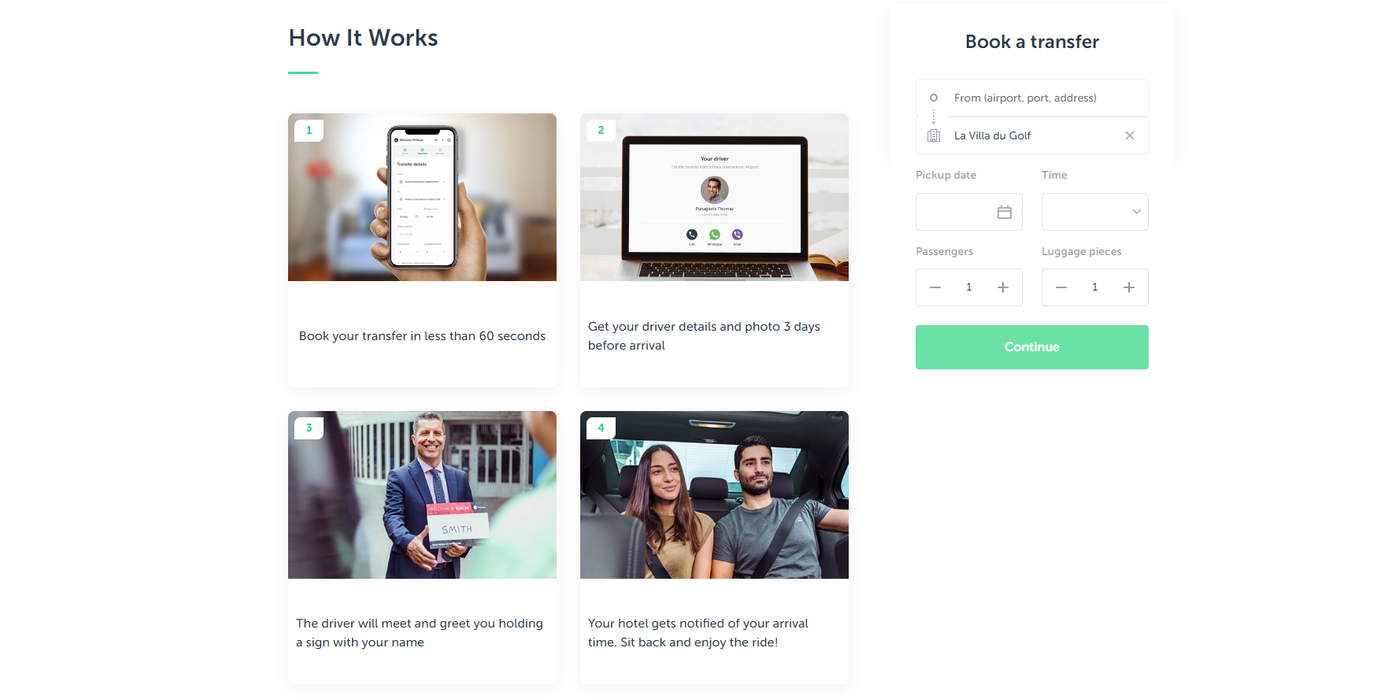Decrease passengers with minus icon
Viewport: 1400px width, 700px height.
click(935, 287)
